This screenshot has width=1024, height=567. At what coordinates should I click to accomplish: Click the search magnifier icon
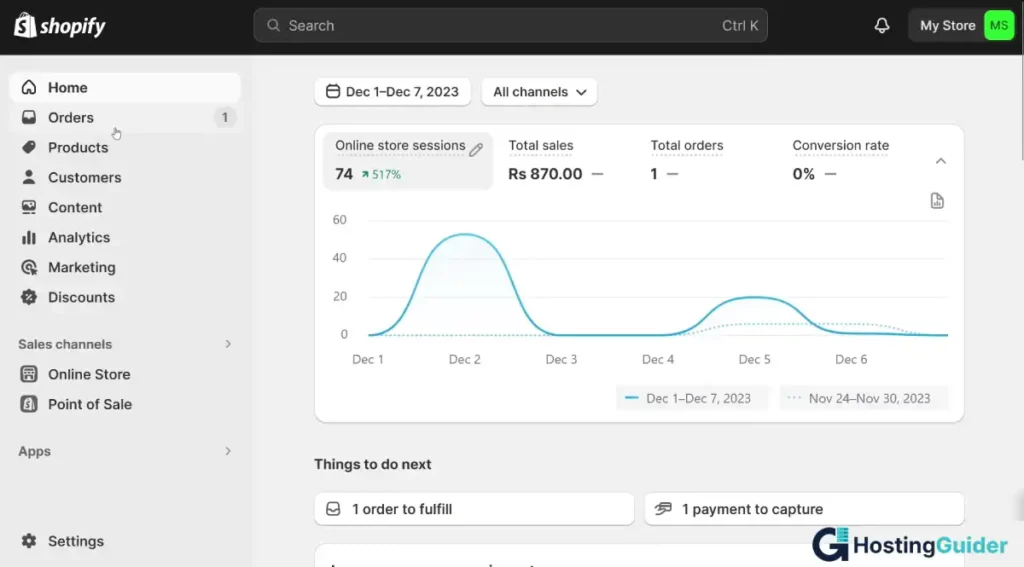click(273, 25)
